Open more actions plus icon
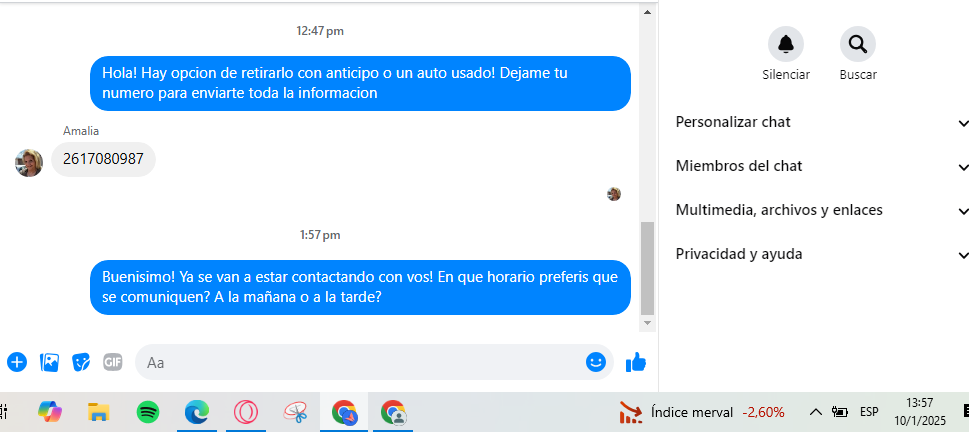Viewport: 969px width, 432px height. pyautogui.click(x=16, y=362)
